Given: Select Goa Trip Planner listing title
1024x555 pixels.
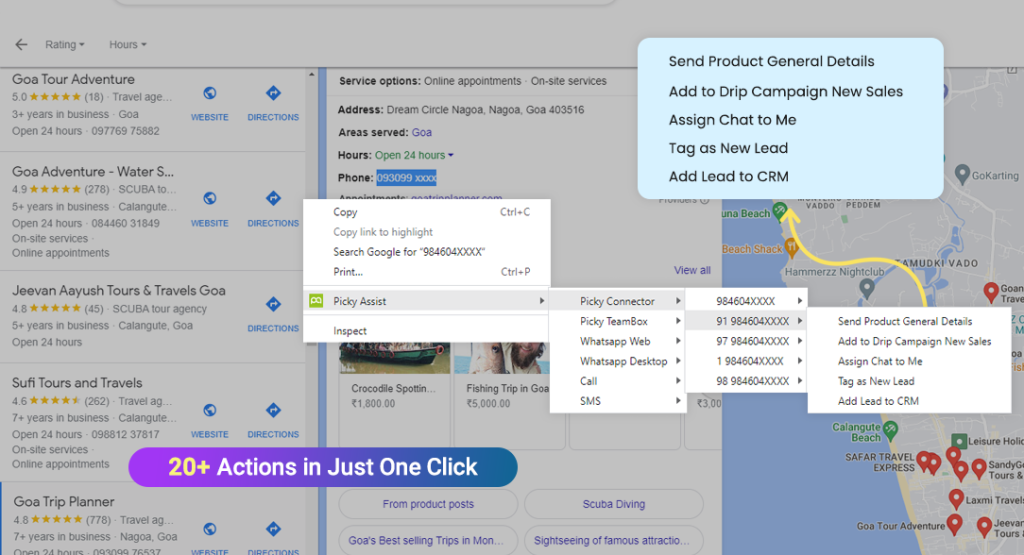Looking at the screenshot, I should coord(64,501).
